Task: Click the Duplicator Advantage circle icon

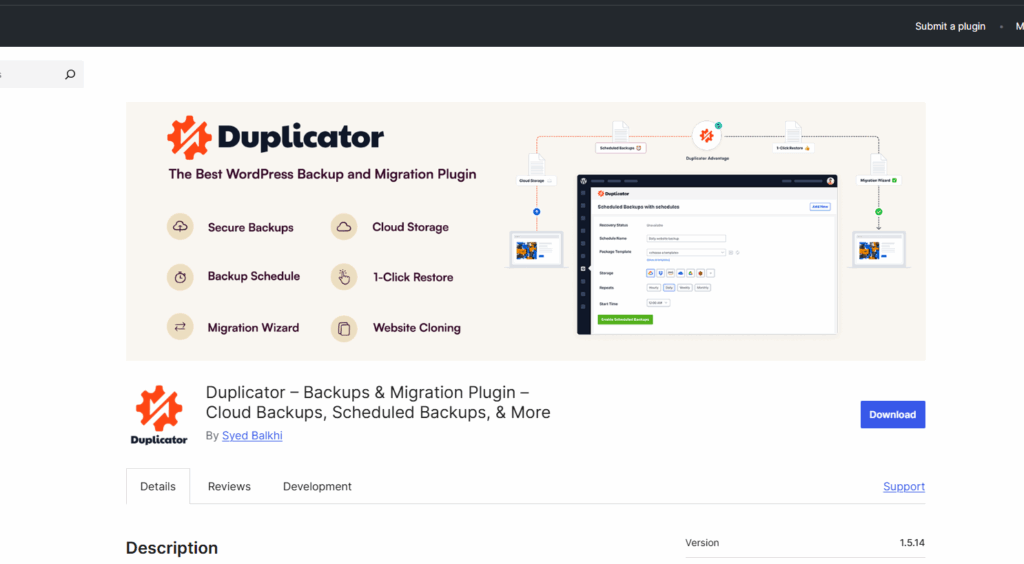Action: (x=707, y=134)
